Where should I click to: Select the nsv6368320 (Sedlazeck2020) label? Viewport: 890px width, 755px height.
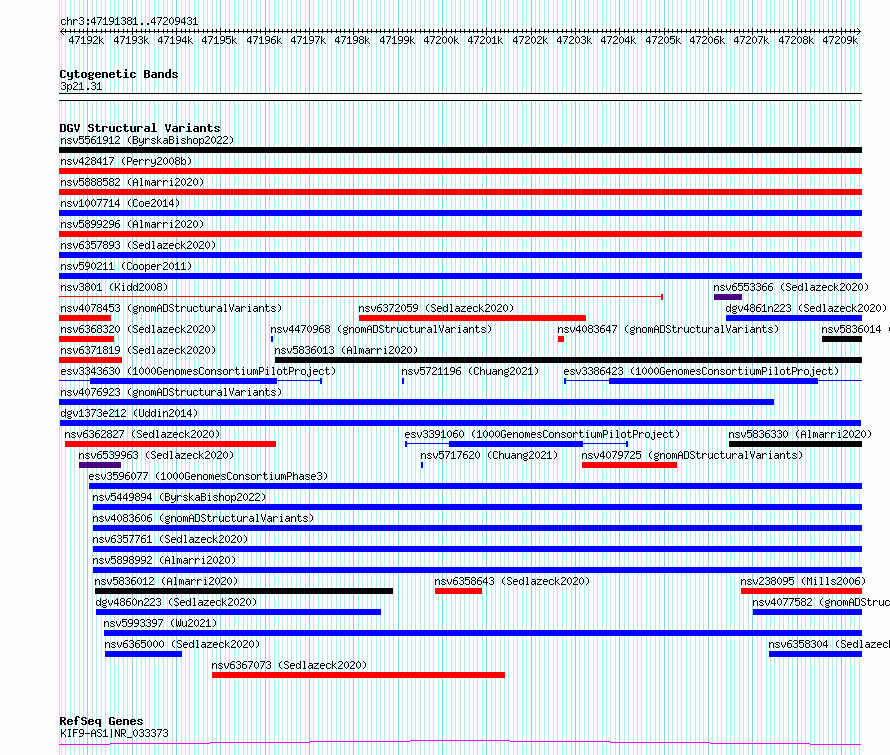click(138, 329)
